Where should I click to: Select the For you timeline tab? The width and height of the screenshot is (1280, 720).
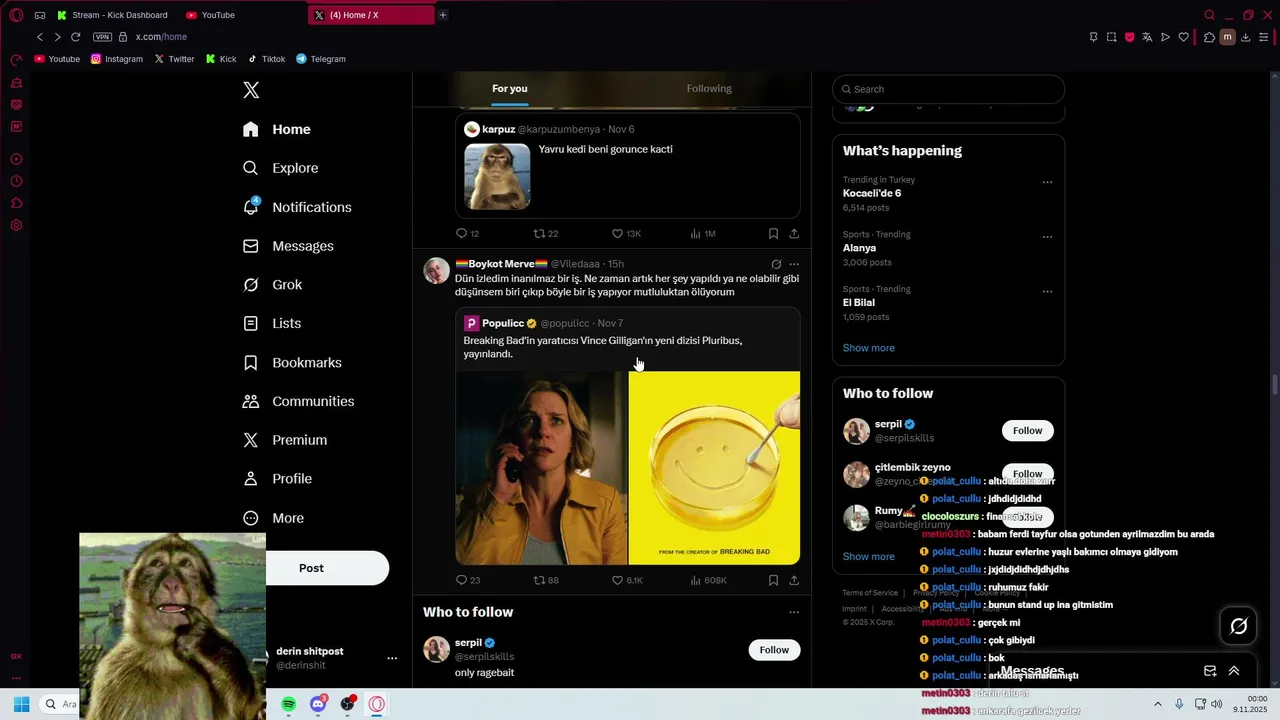(510, 89)
